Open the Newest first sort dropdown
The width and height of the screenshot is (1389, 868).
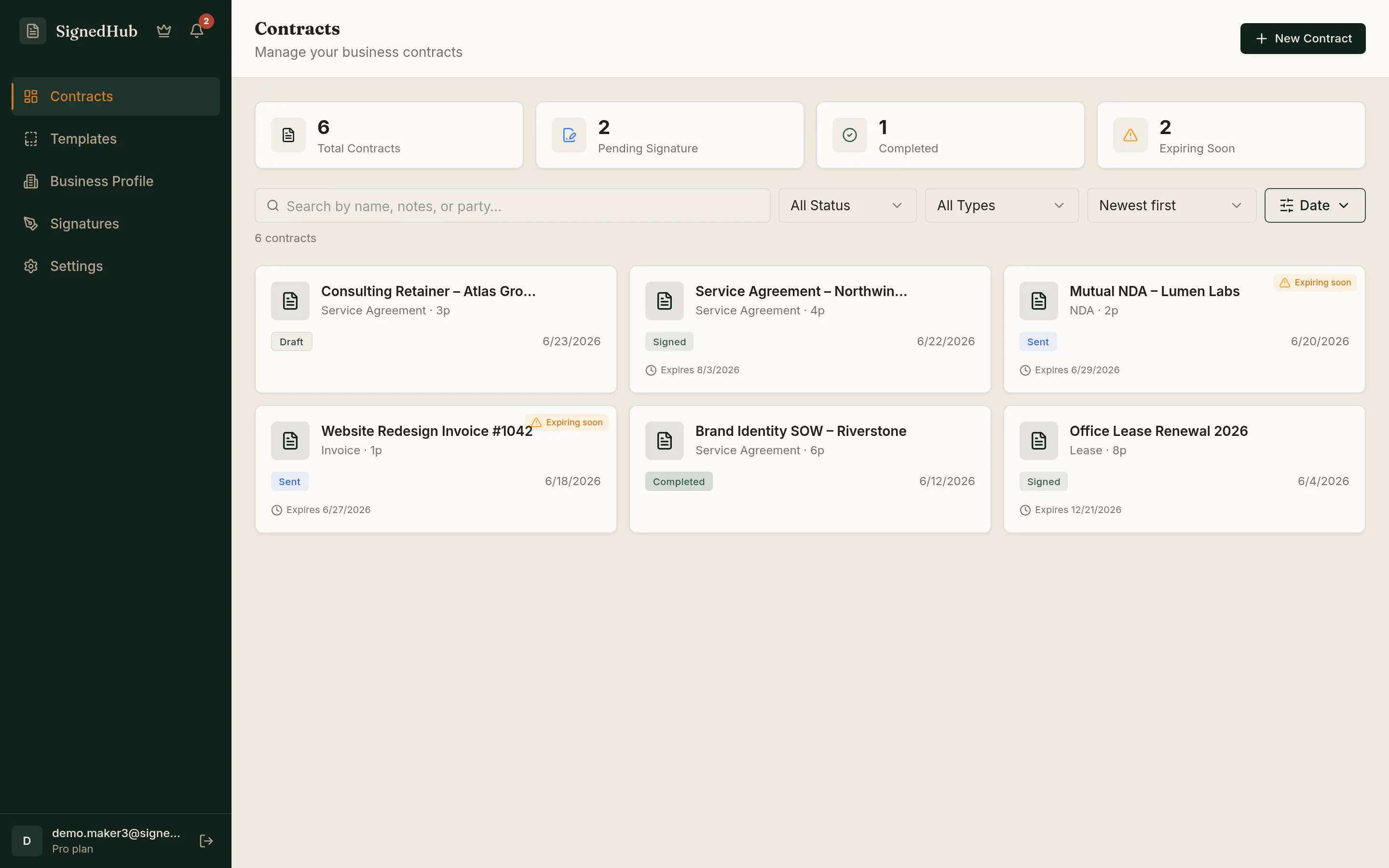[x=1171, y=205]
